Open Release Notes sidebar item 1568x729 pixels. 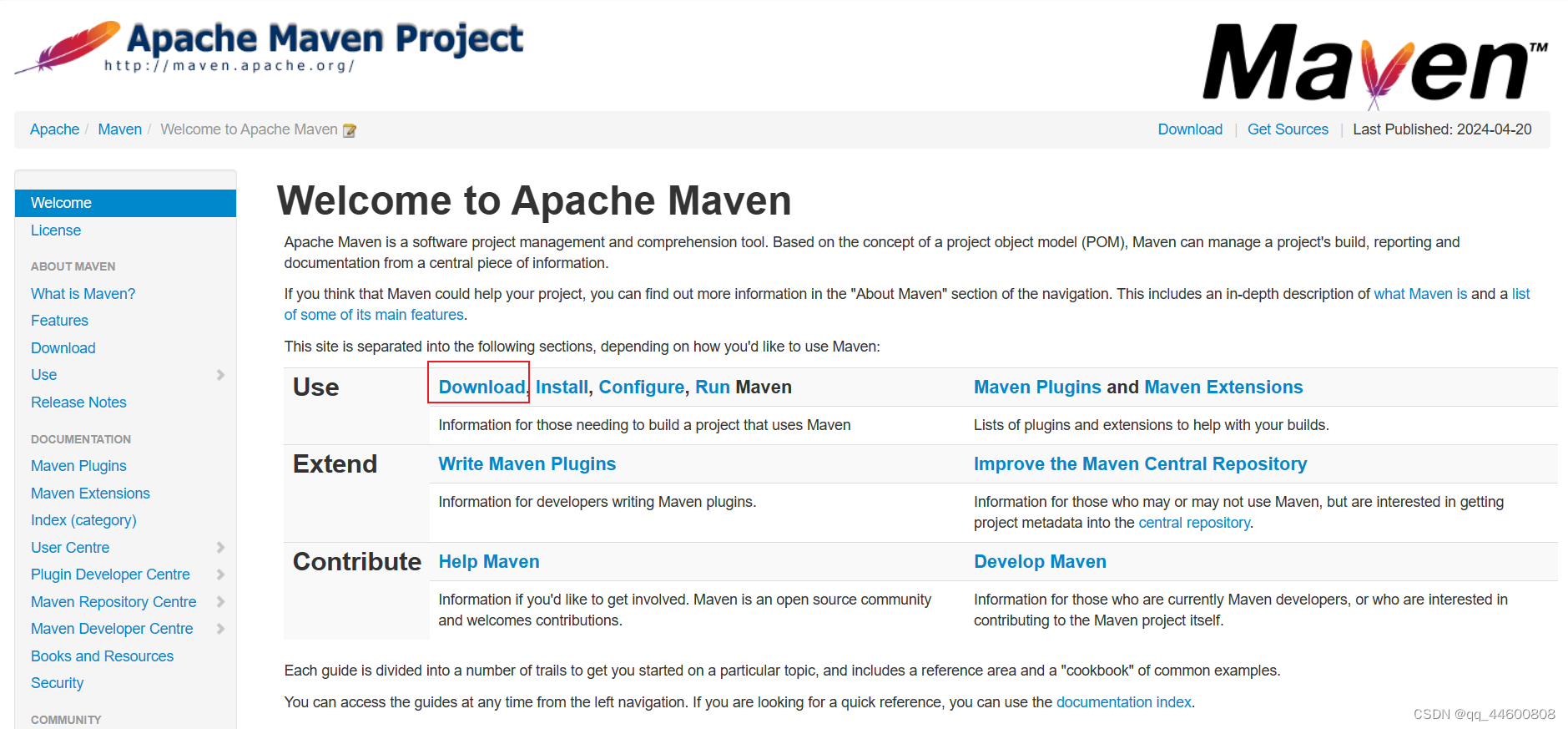[x=78, y=402]
